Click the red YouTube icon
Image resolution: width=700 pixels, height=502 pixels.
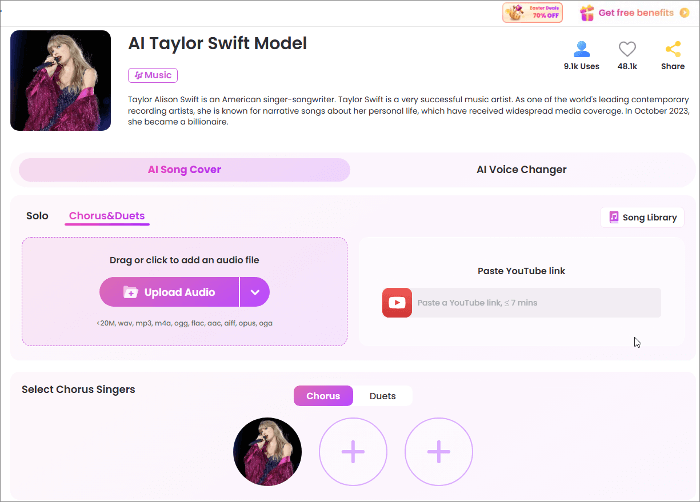pos(397,303)
